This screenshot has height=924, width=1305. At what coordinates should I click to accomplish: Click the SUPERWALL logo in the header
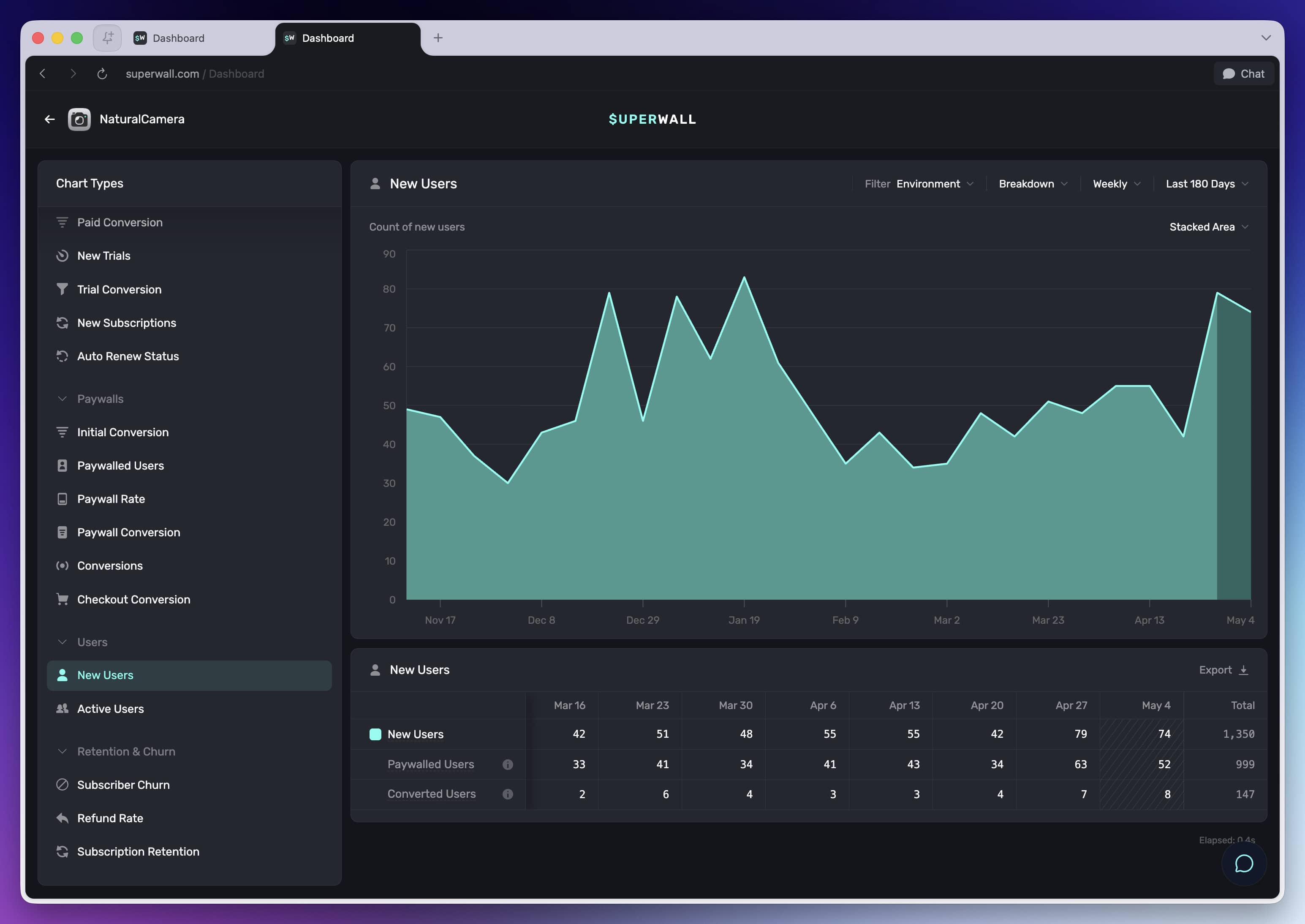coord(652,120)
